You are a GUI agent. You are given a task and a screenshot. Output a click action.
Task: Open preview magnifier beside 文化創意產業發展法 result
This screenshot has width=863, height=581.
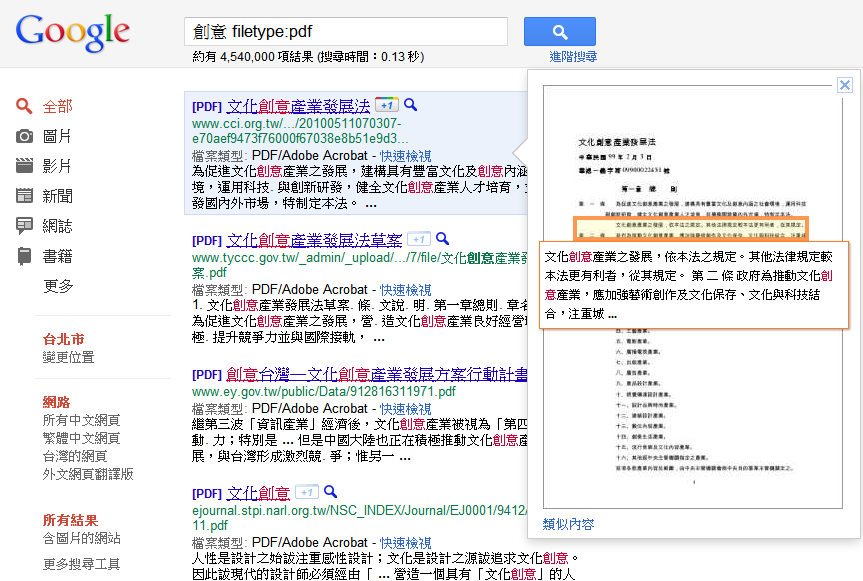[411, 105]
